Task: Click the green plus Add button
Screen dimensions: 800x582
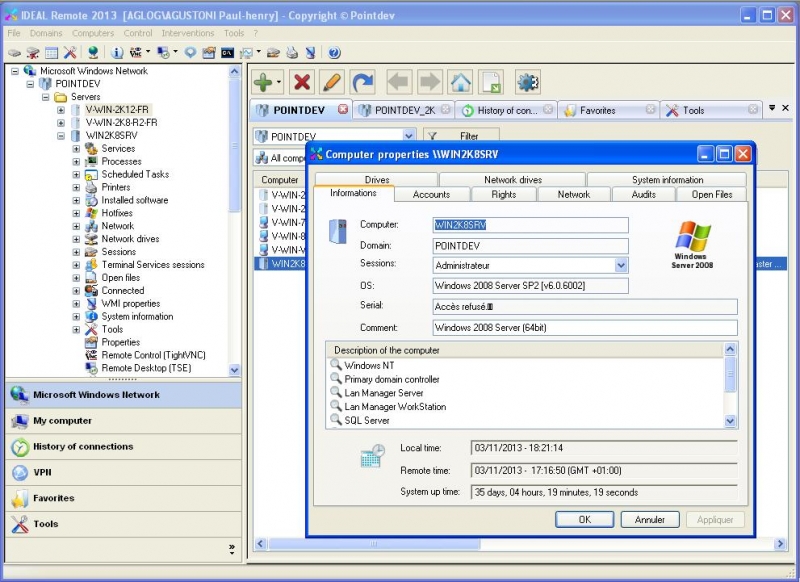Action: pyautogui.click(x=264, y=82)
